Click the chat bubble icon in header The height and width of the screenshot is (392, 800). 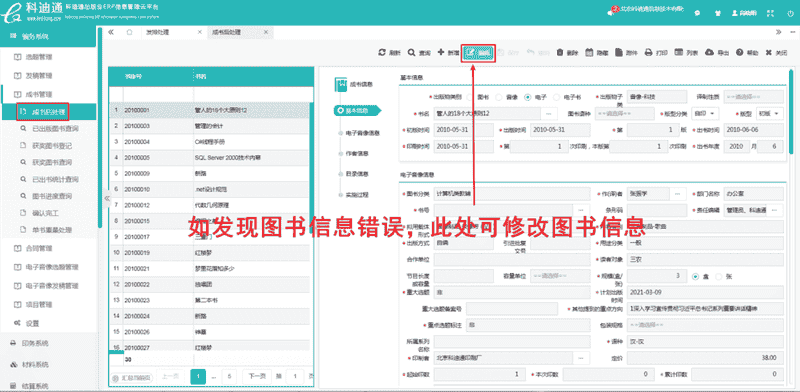[x=697, y=13]
